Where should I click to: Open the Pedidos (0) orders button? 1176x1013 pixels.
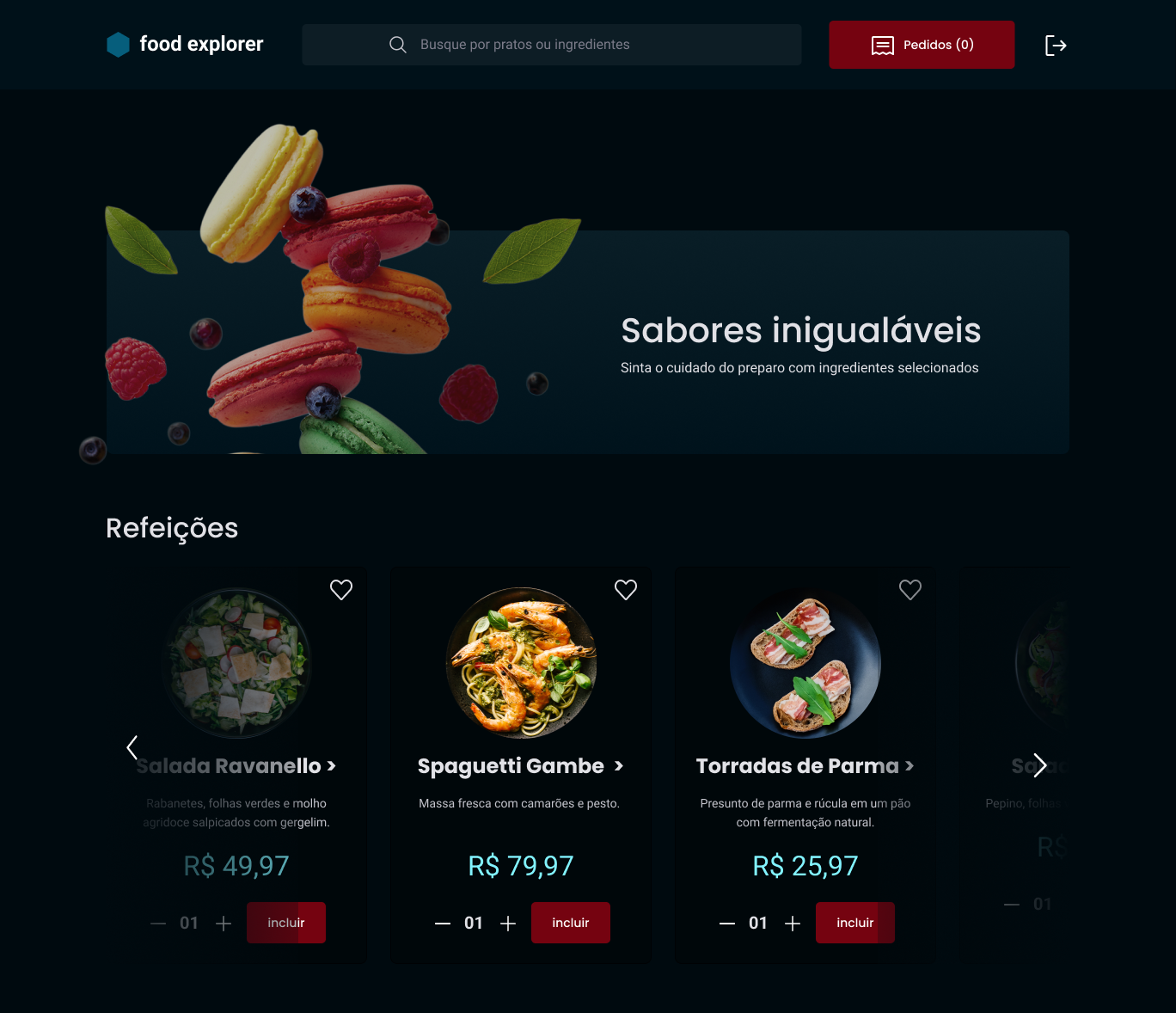pyautogui.click(x=922, y=45)
